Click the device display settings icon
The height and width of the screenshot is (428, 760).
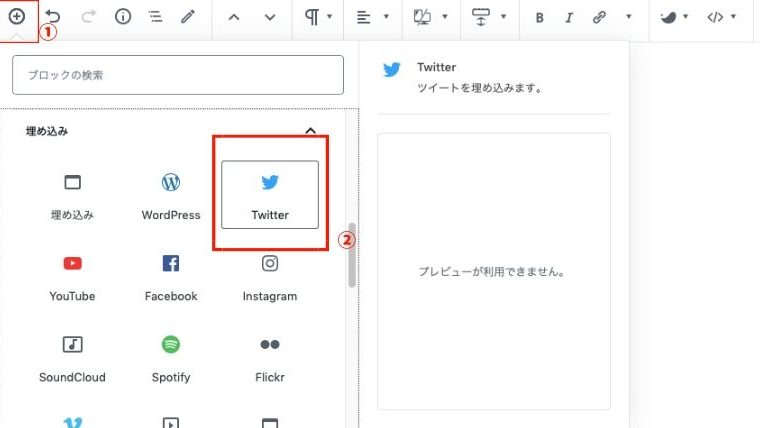coord(422,17)
